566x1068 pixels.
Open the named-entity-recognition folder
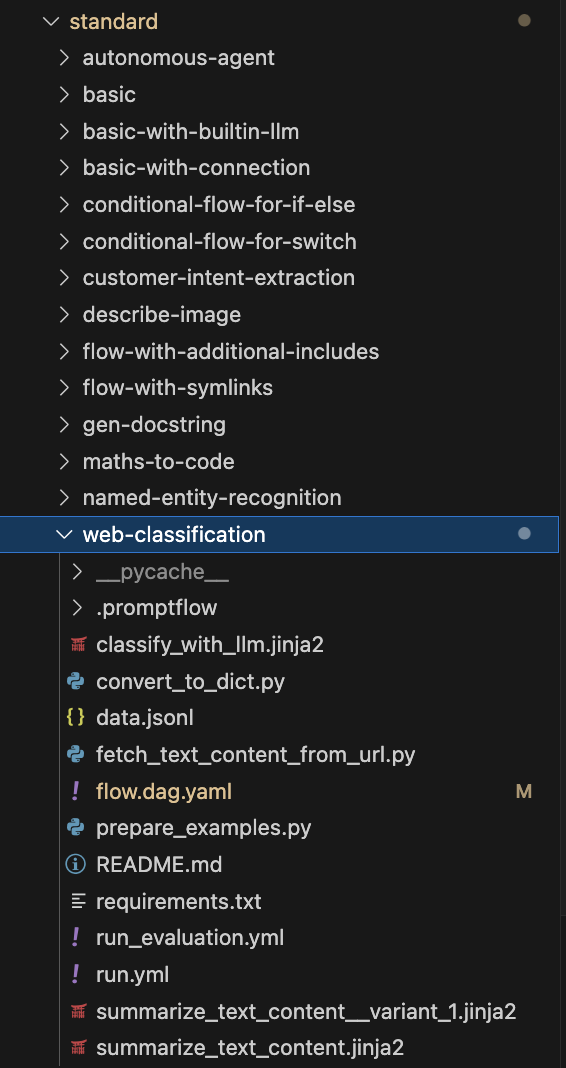click(212, 498)
